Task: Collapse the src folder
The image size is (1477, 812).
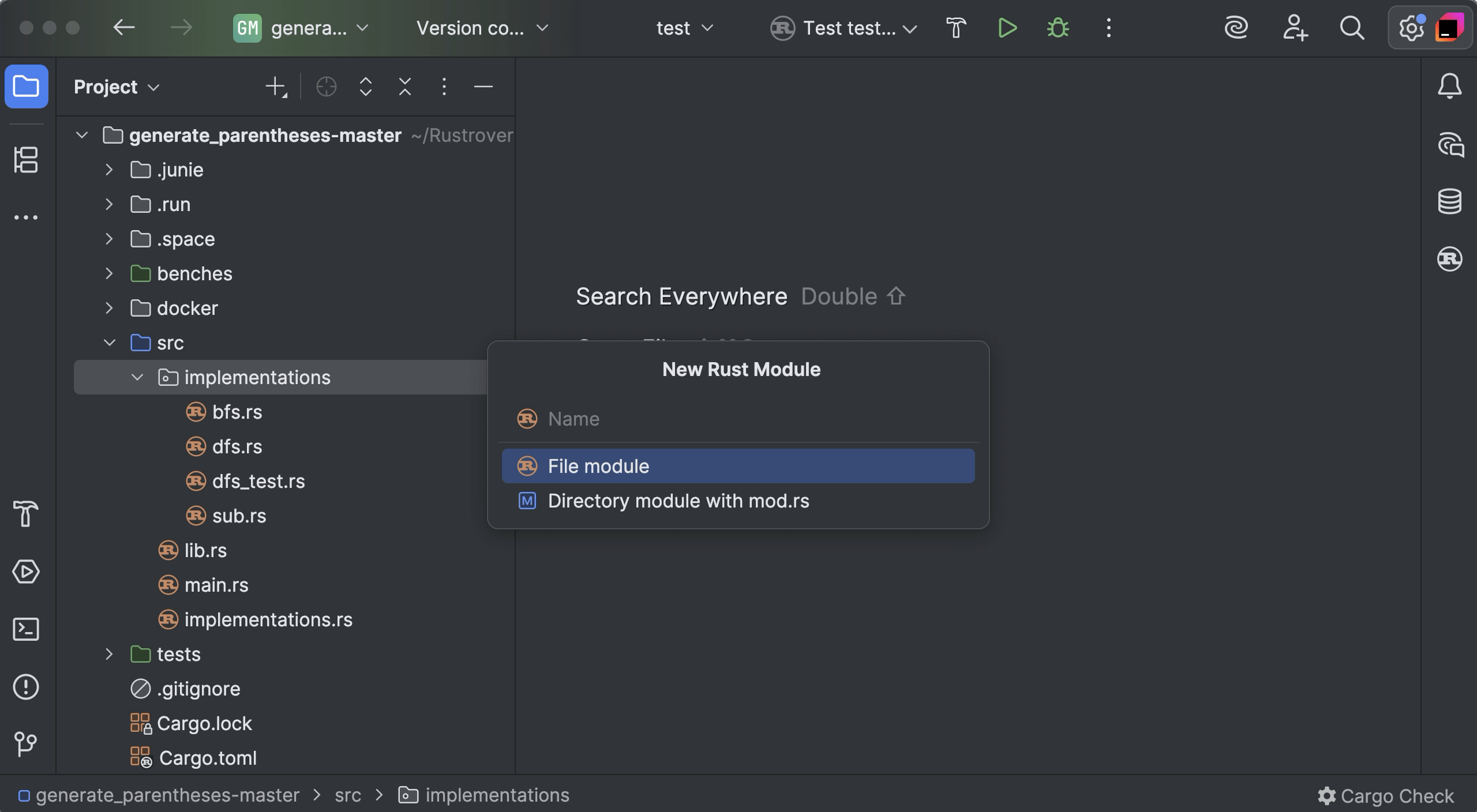Action: click(109, 343)
